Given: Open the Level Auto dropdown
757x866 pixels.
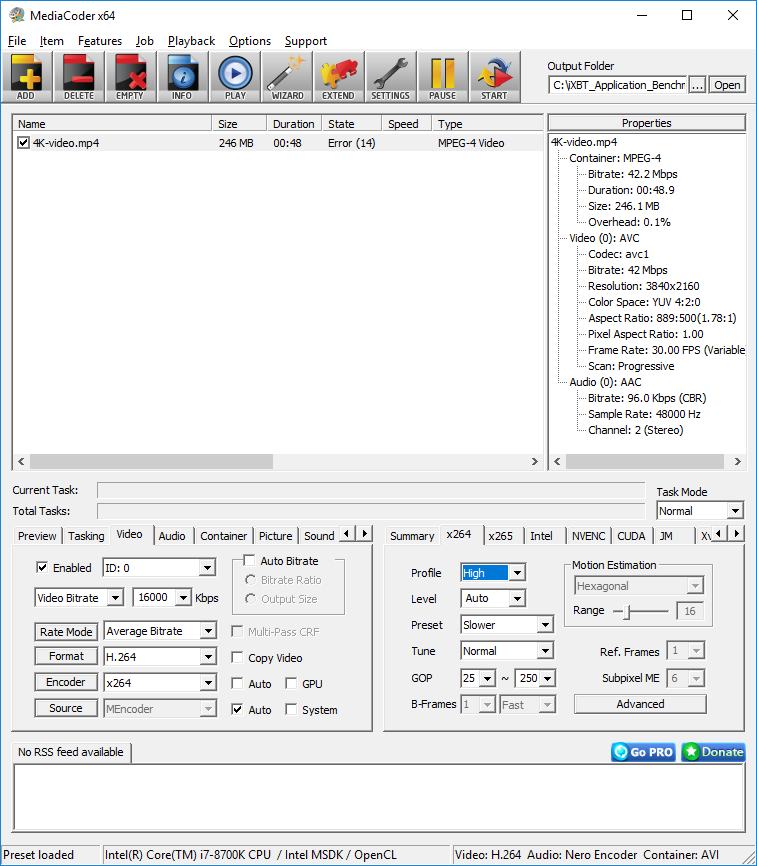Looking at the screenshot, I should (493, 598).
